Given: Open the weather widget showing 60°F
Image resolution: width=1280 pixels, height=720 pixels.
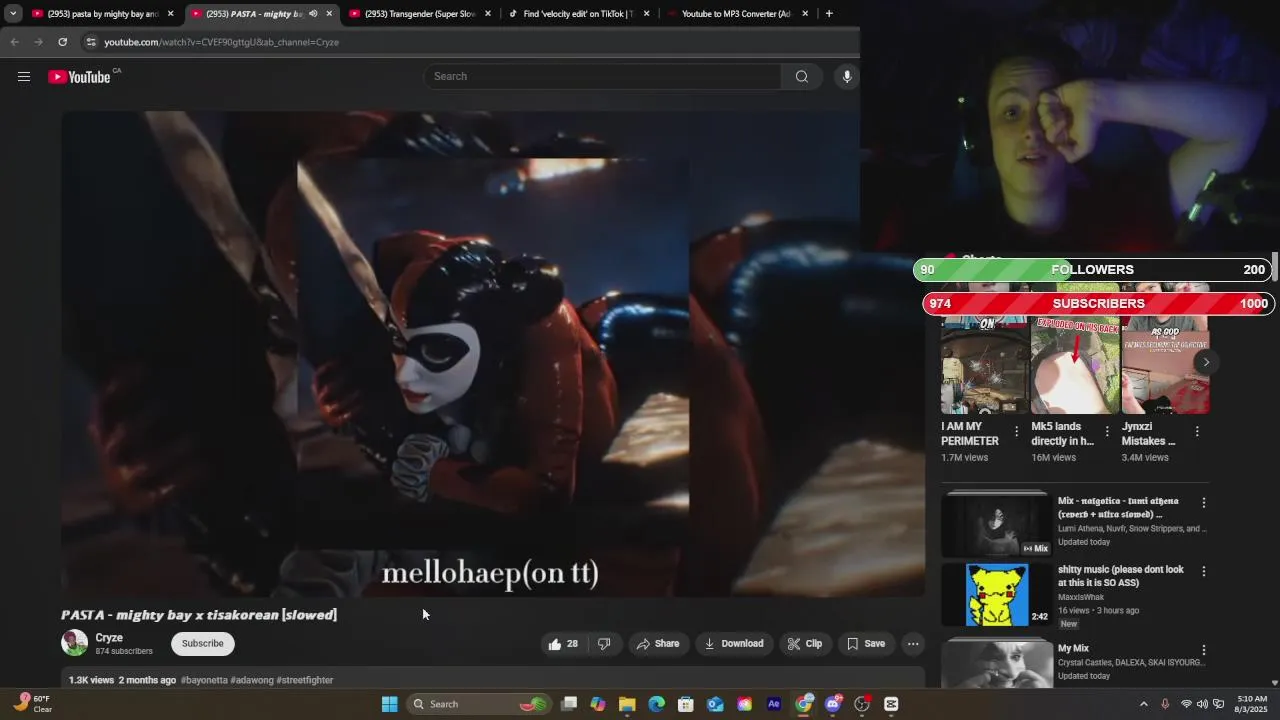Looking at the screenshot, I should coord(33,704).
